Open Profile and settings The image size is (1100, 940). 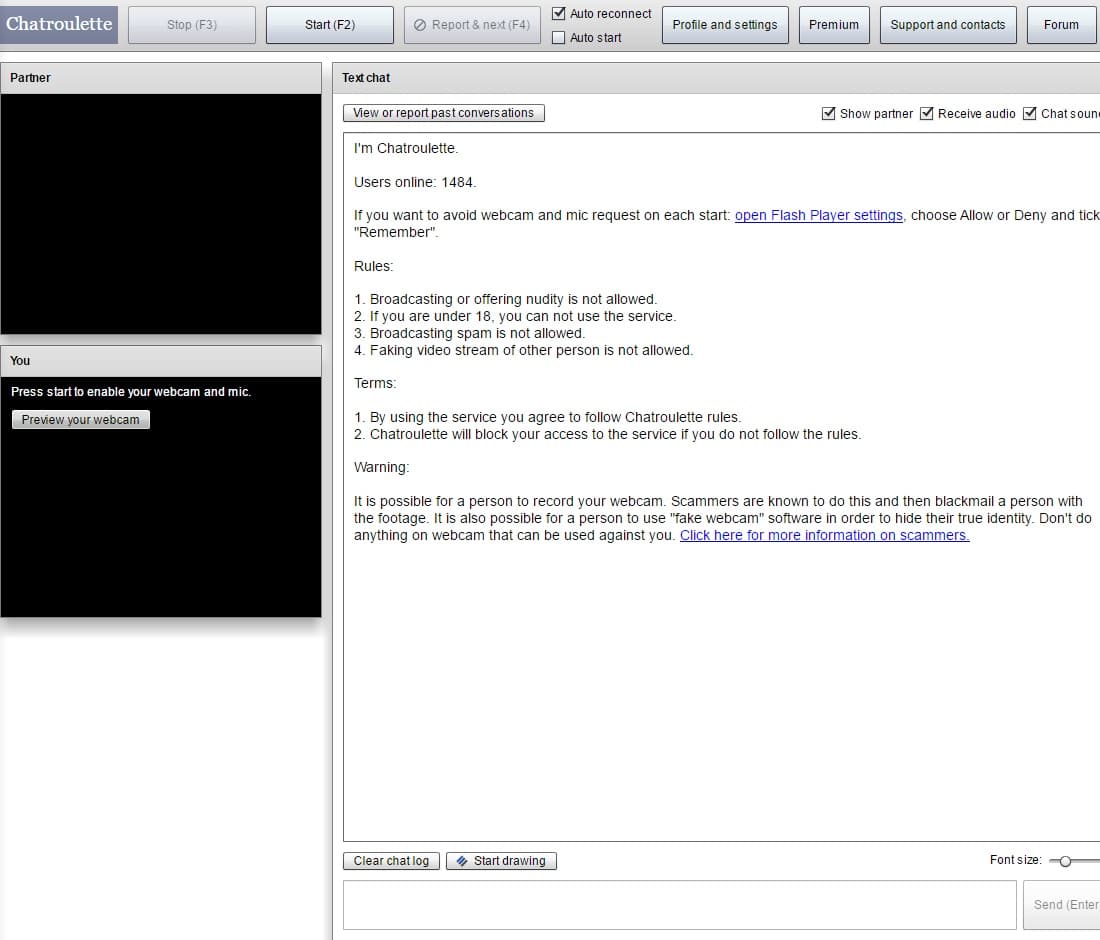725,25
